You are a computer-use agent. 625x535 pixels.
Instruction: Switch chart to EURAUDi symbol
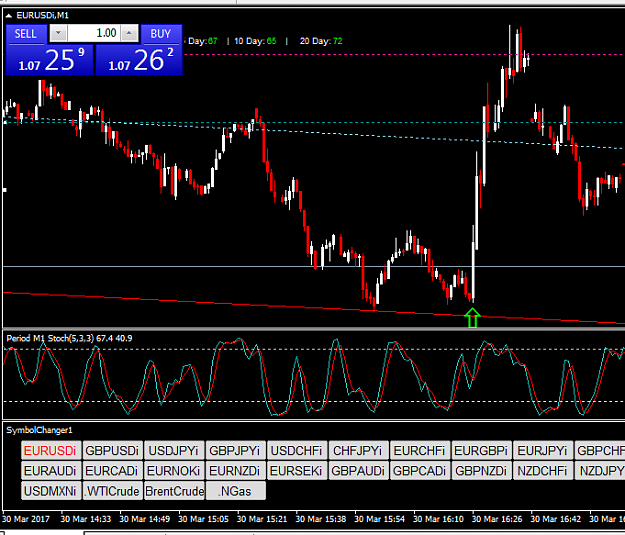pos(51,471)
